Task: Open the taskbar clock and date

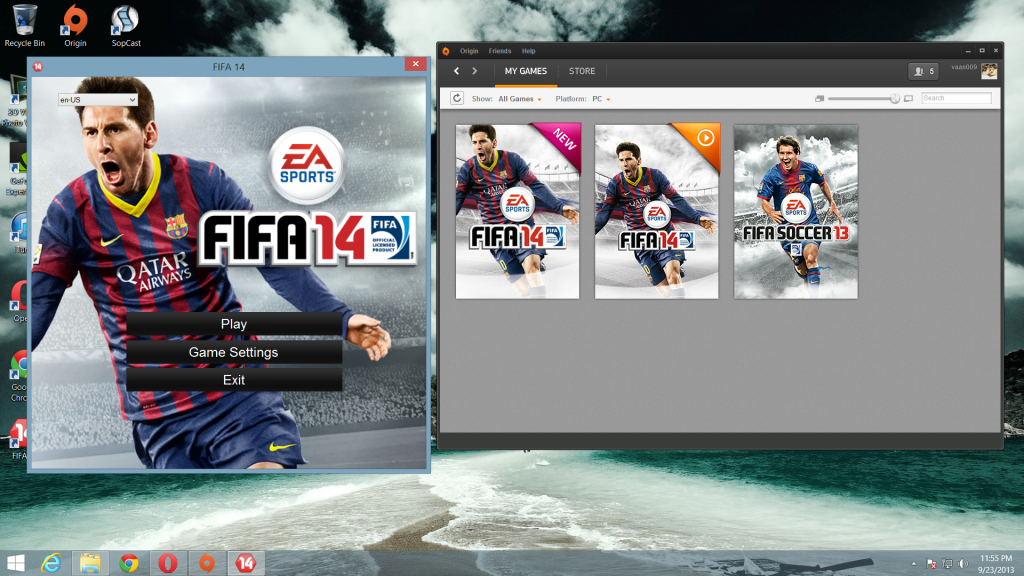Action: pyautogui.click(x=996, y=564)
